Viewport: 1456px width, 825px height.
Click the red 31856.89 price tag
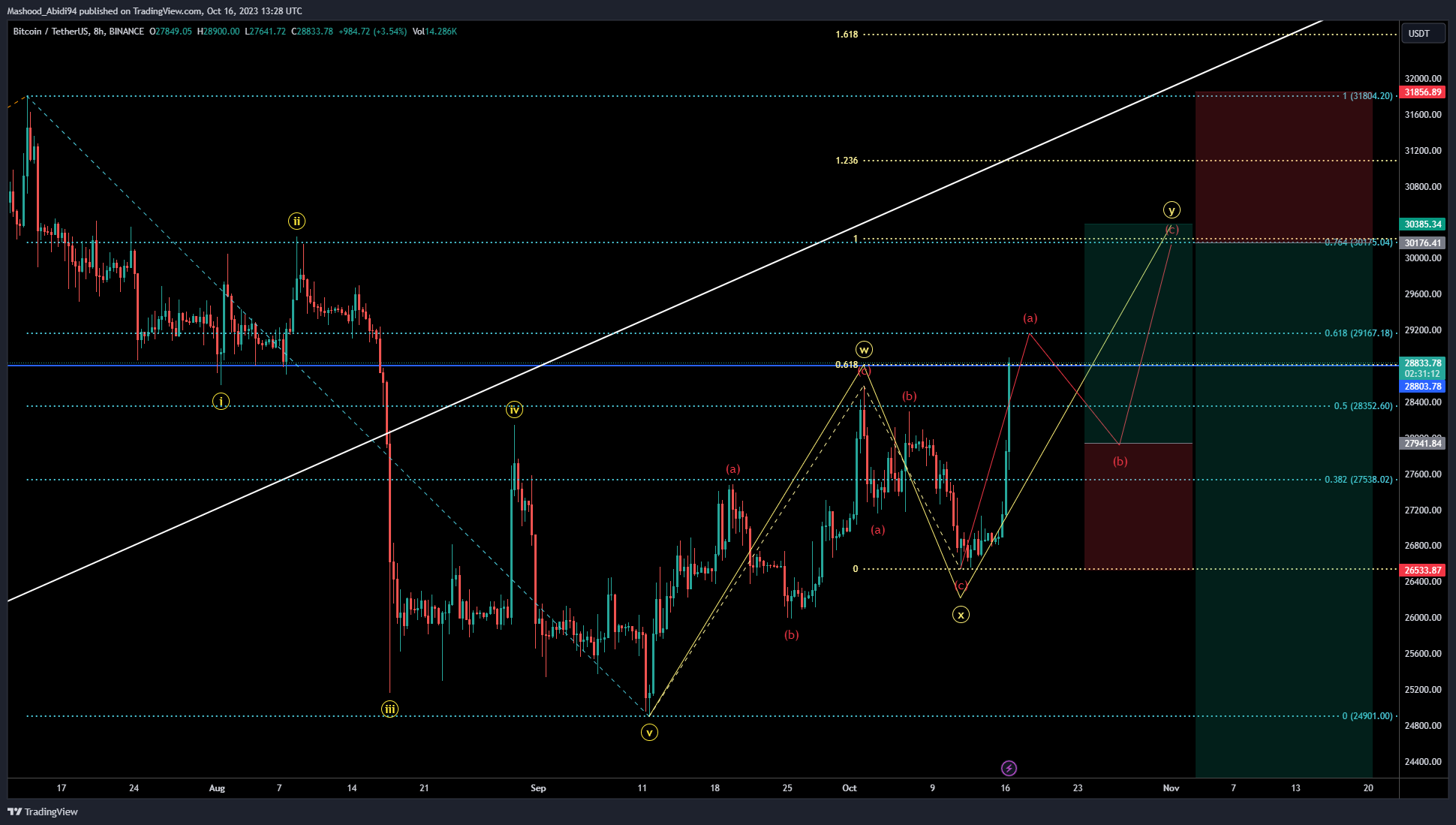1424,92
